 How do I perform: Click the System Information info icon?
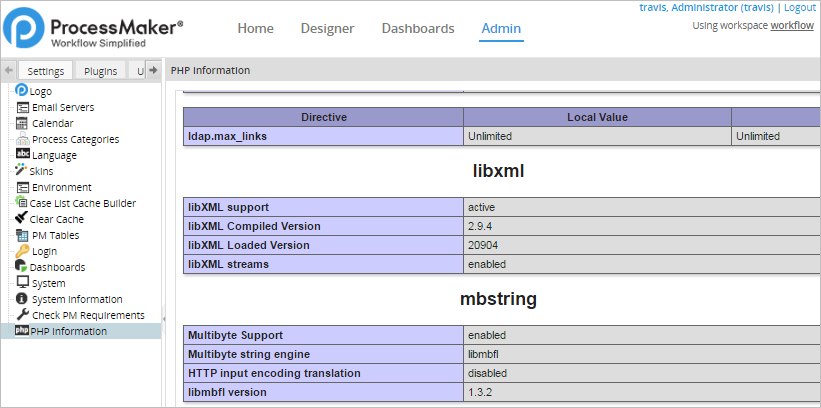coord(22,299)
